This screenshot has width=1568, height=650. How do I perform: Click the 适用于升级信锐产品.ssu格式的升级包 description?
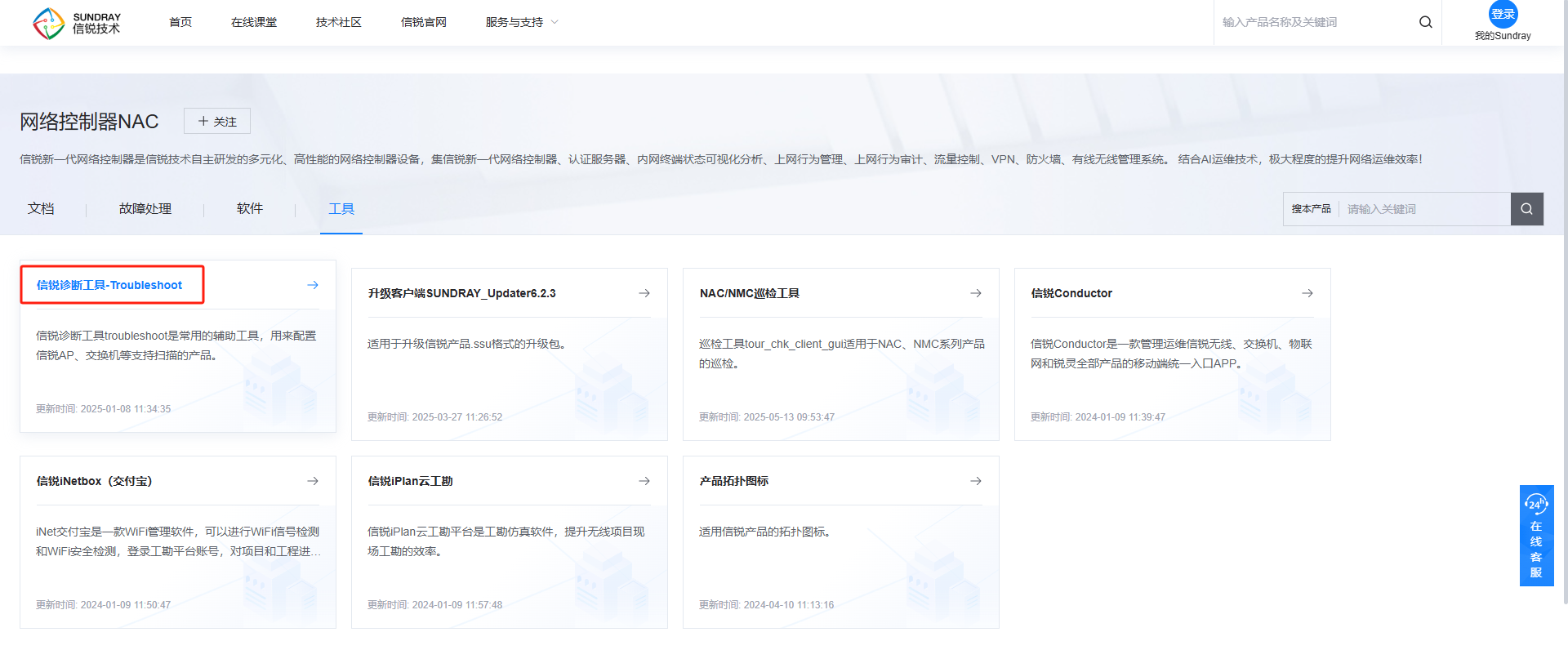coord(468,344)
